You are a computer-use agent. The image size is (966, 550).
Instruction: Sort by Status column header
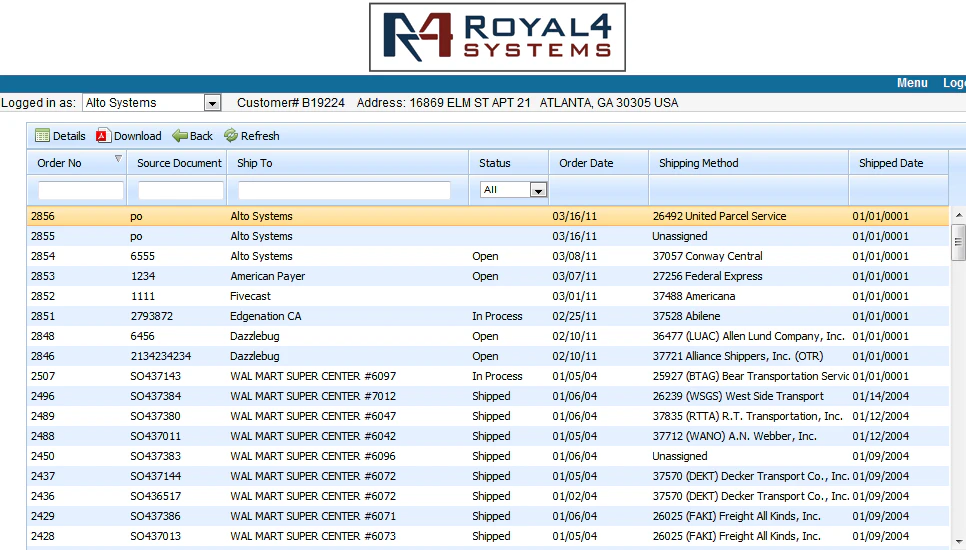[x=509, y=163]
